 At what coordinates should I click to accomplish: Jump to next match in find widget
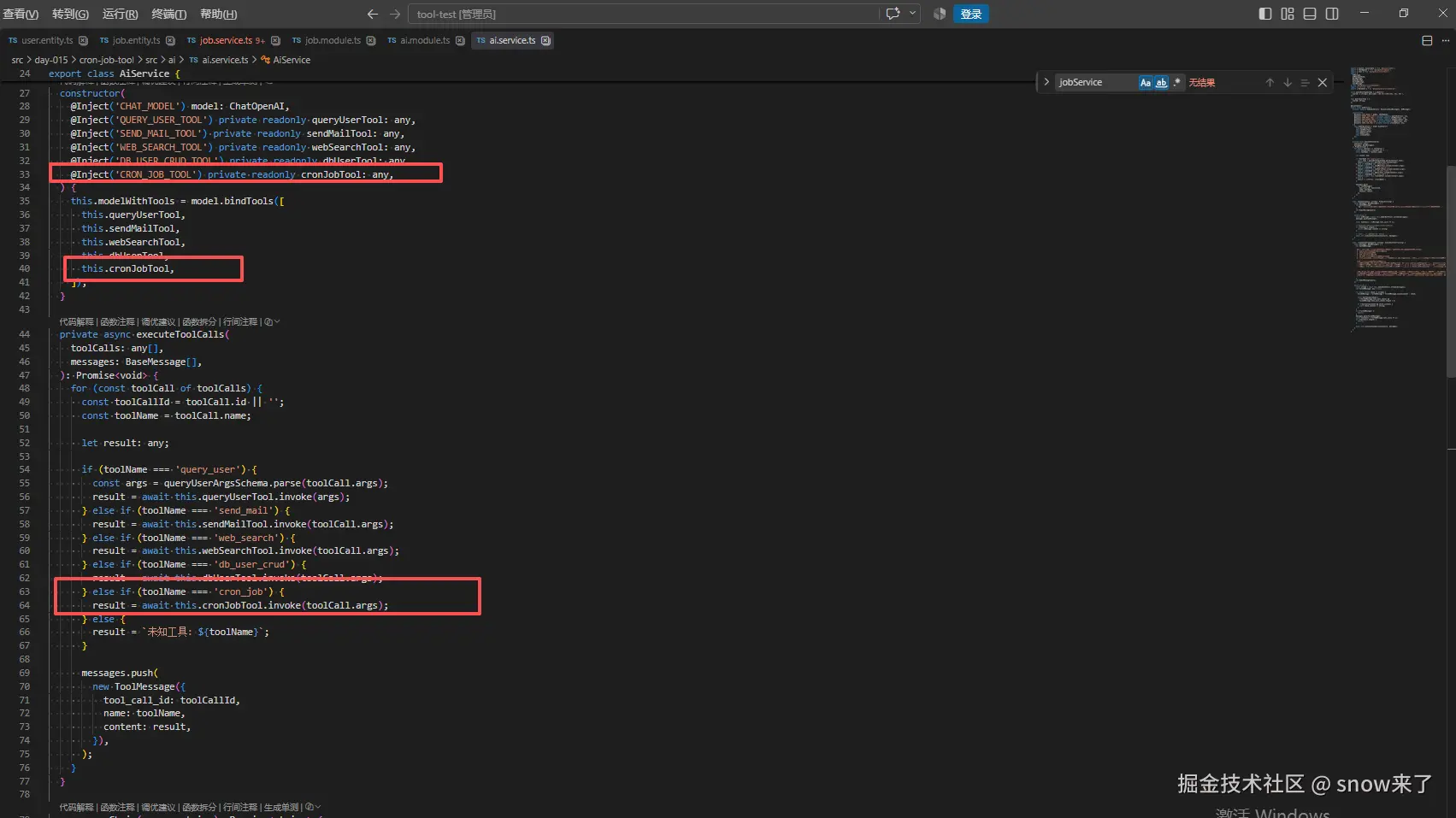(1288, 83)
